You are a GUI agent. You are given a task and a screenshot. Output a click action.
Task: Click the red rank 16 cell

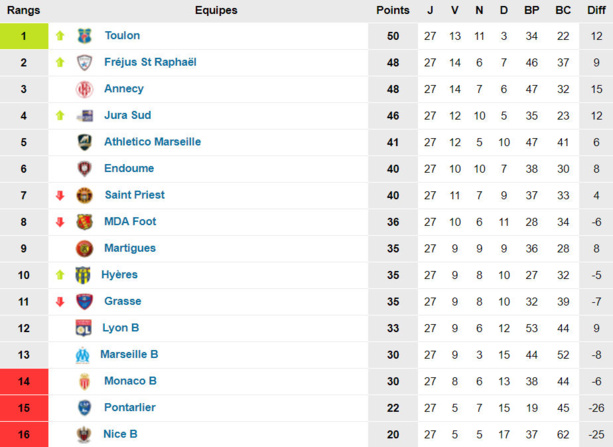tap(24, 434)
